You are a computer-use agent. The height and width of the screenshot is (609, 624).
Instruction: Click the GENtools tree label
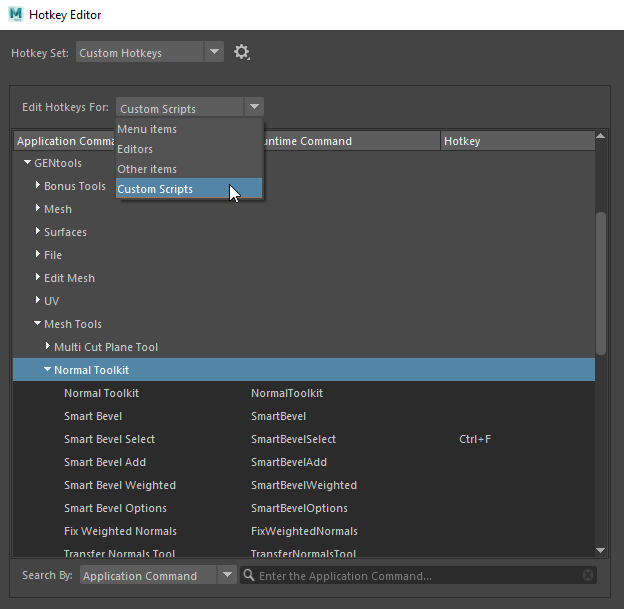58,163
